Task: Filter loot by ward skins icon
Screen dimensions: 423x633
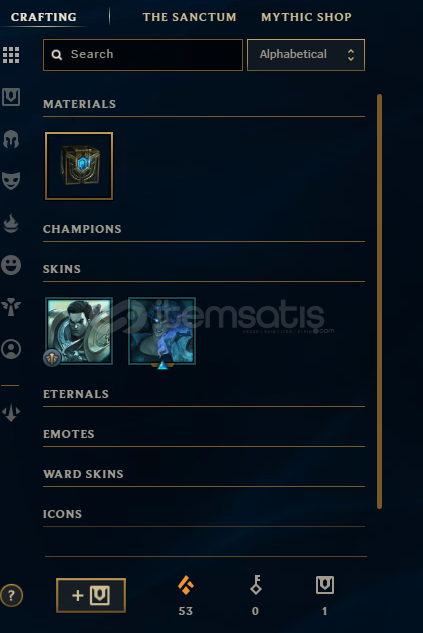Action: pos(11,307)
